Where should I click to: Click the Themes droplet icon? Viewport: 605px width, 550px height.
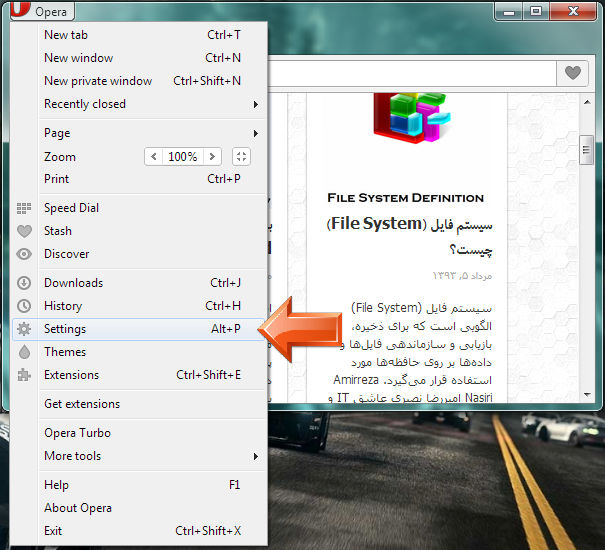coord(24,352)
